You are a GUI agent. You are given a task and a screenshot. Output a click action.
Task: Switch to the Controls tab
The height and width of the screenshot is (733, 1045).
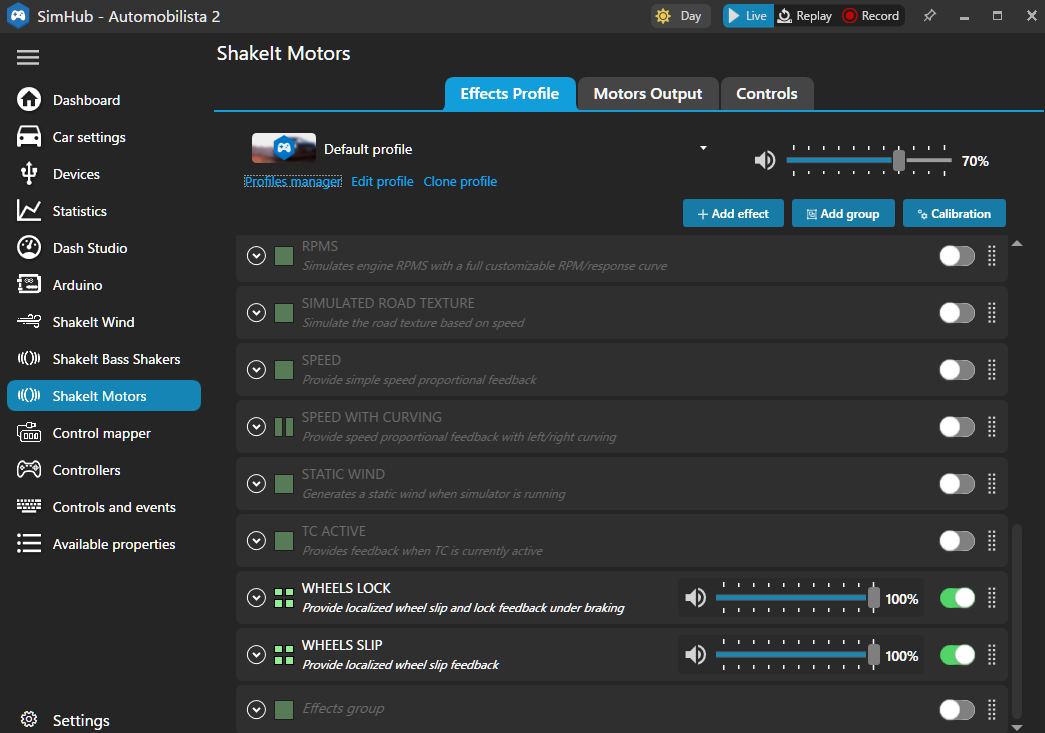click(x=766, y=93)
